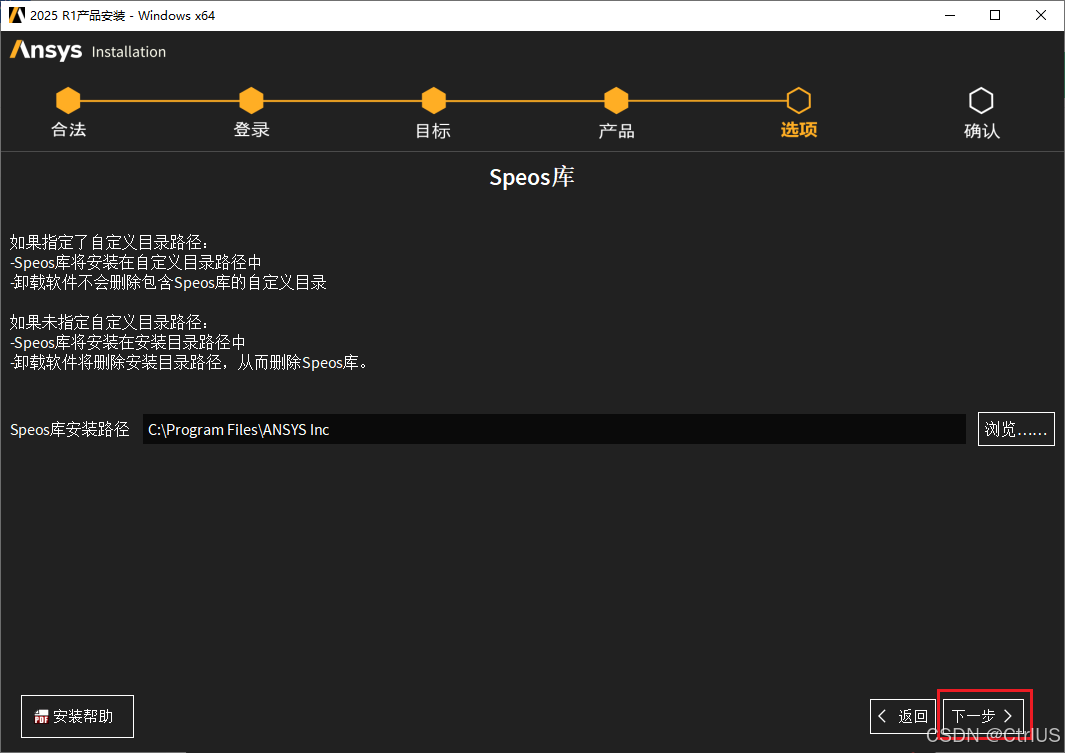Select the 合法 step label
1065x753 pixels.
tap(69, 130)
